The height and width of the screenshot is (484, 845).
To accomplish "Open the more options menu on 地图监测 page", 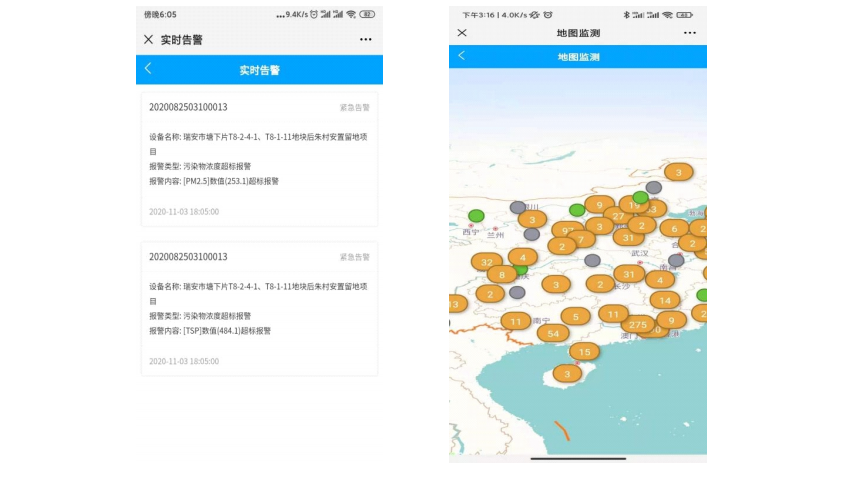I will click(689, 33).
